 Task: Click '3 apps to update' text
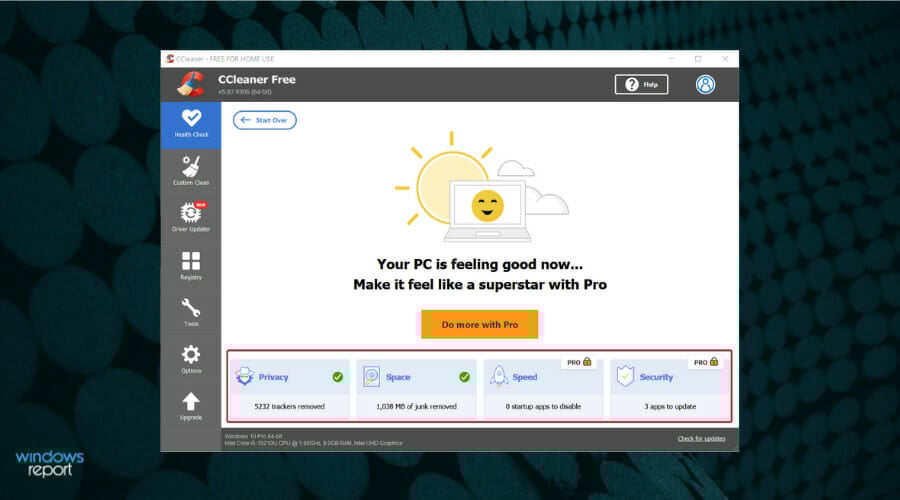[x=670, y=406]
